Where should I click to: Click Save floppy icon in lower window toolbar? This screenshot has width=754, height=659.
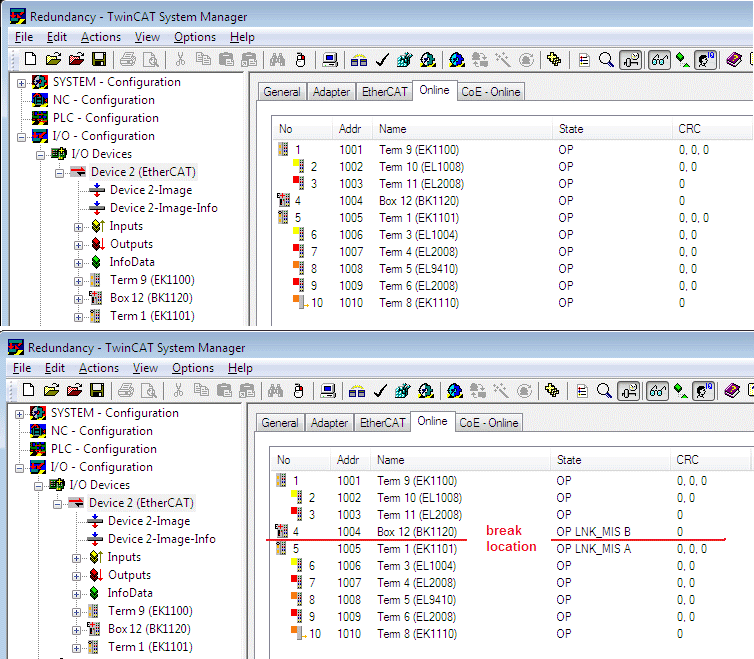(97, 391)
